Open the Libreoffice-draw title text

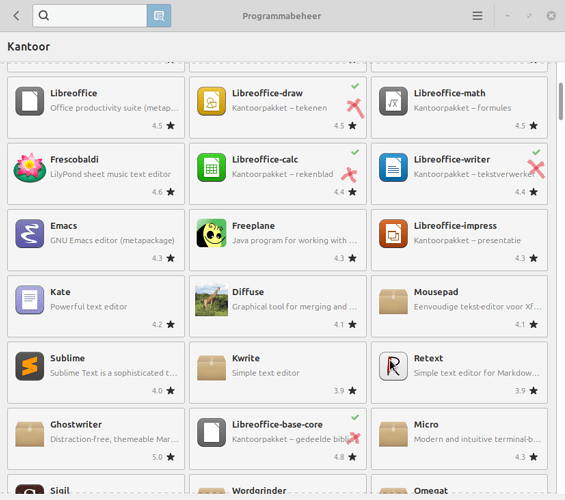click(x=267, y=93)
